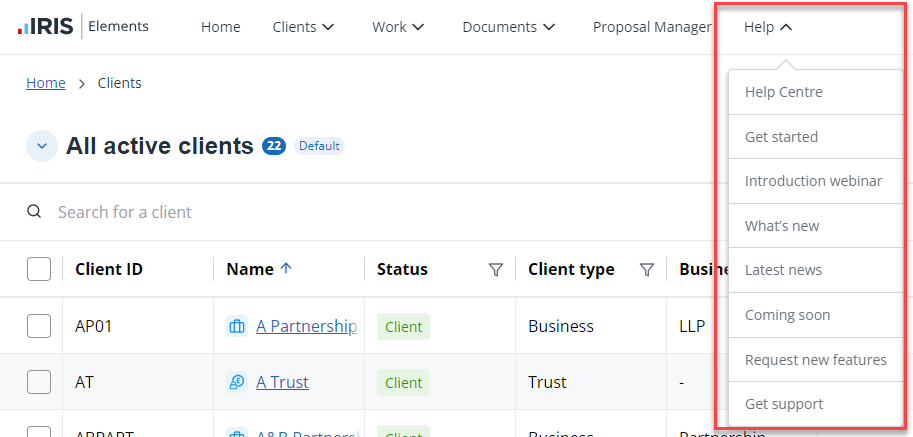Image resolution: width=913 pixels, height=437 pixels.
Task: Click the search magnifier icon
Action: point(35,212)
